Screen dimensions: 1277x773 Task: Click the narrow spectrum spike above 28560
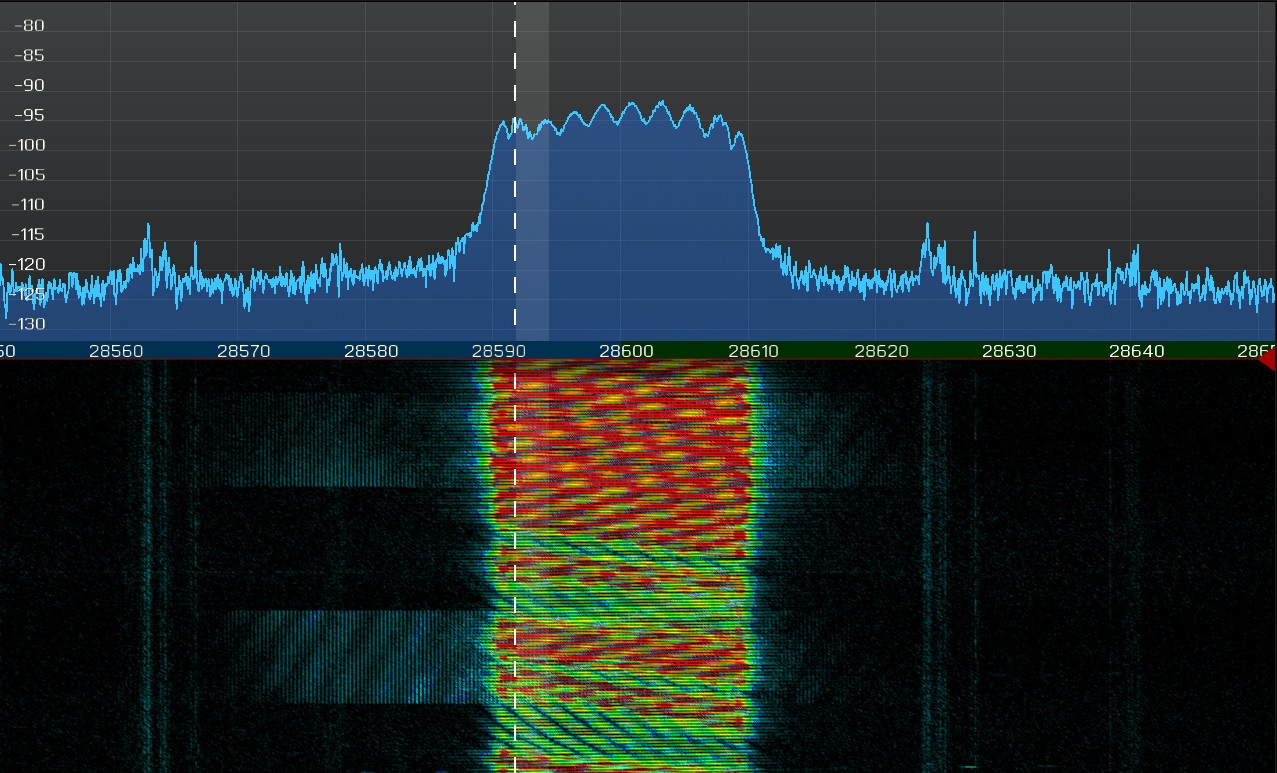(148, 240)
